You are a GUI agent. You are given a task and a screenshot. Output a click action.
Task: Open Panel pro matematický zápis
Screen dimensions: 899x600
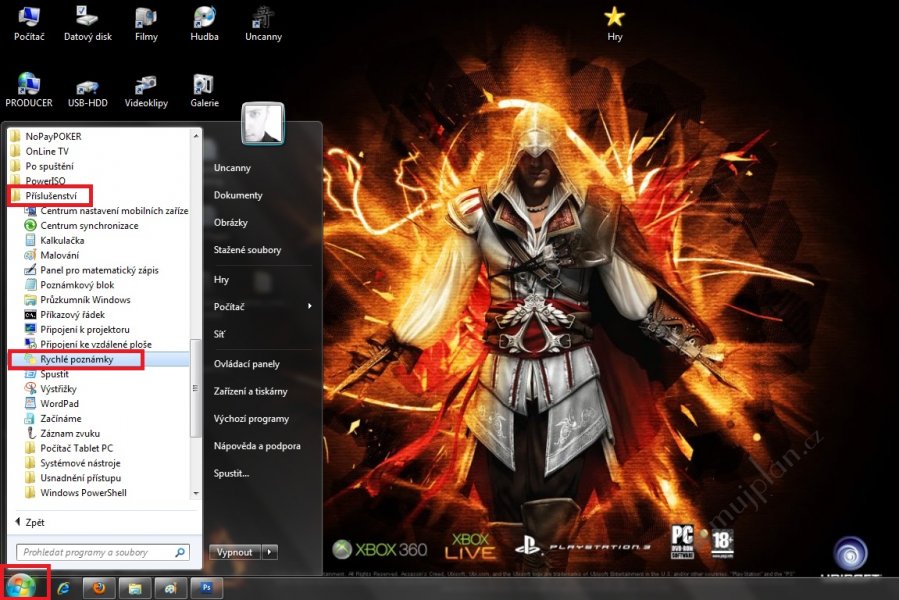(99, 270)
